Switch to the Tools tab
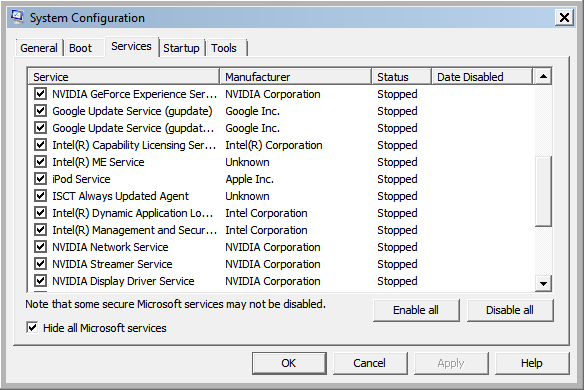The height and width of the screenshot is (390, 584). click(x=224, y=48)
